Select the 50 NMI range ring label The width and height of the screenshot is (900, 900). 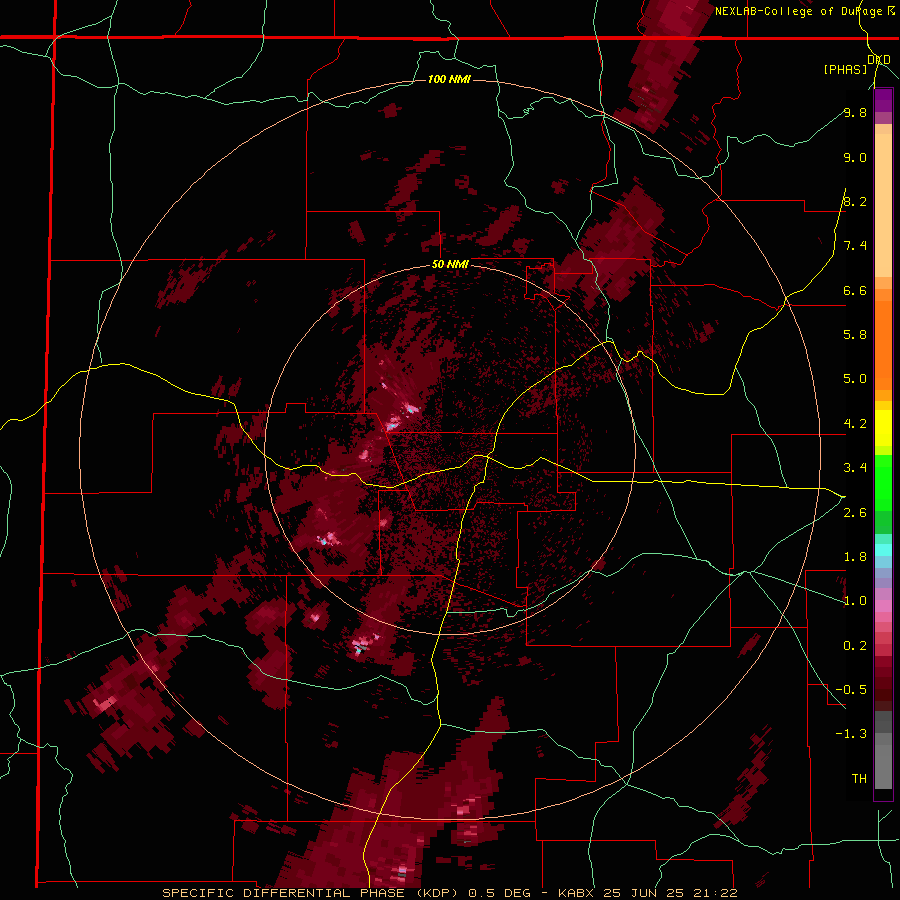450,265
